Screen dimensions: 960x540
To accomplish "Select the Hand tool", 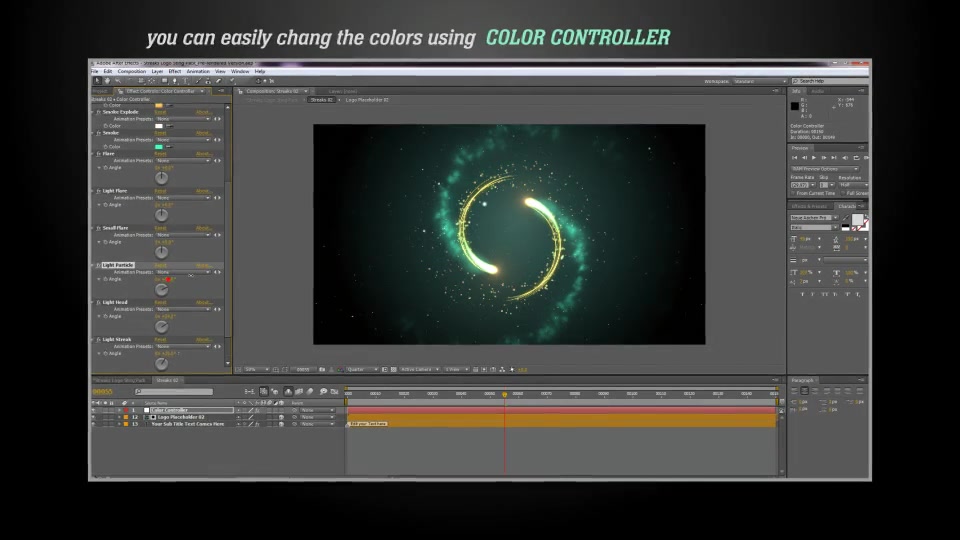I will click(x=107, y=81).
